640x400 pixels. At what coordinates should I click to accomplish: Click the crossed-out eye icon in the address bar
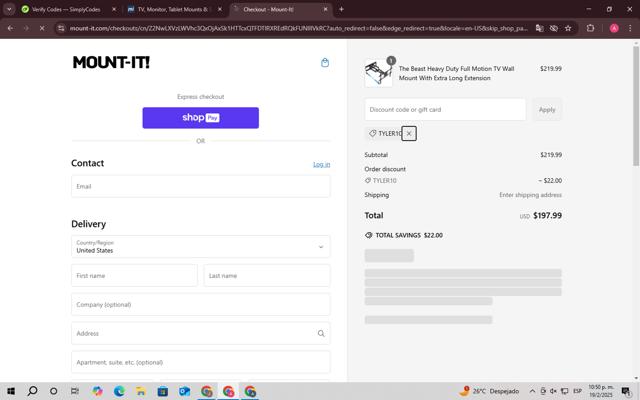pos(553,28)
